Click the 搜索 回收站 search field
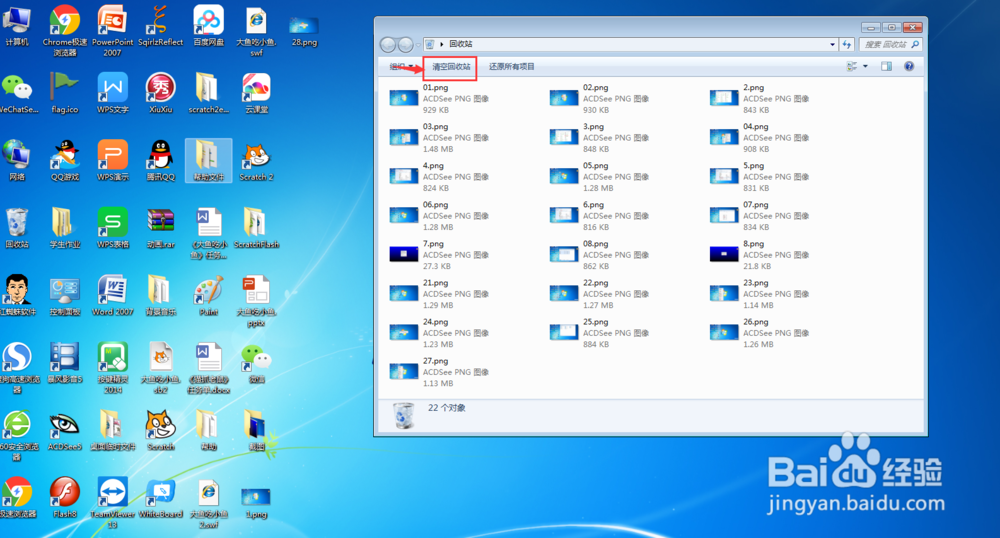Image resolution: width=1000 pixels, height=538 pixels. click(x=890, y=44)
